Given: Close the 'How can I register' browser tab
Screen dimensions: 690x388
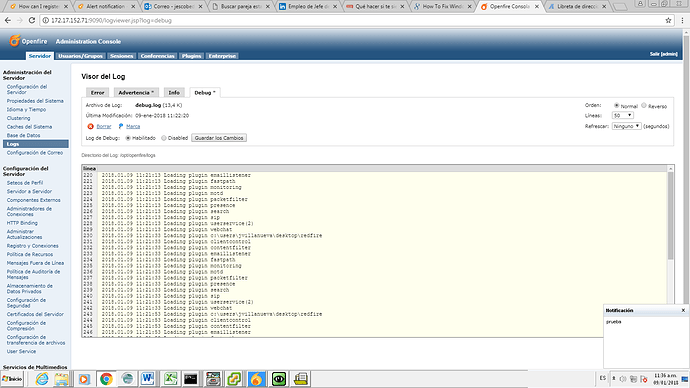Looking at the screenshot, I should click(x=66, y=7).
